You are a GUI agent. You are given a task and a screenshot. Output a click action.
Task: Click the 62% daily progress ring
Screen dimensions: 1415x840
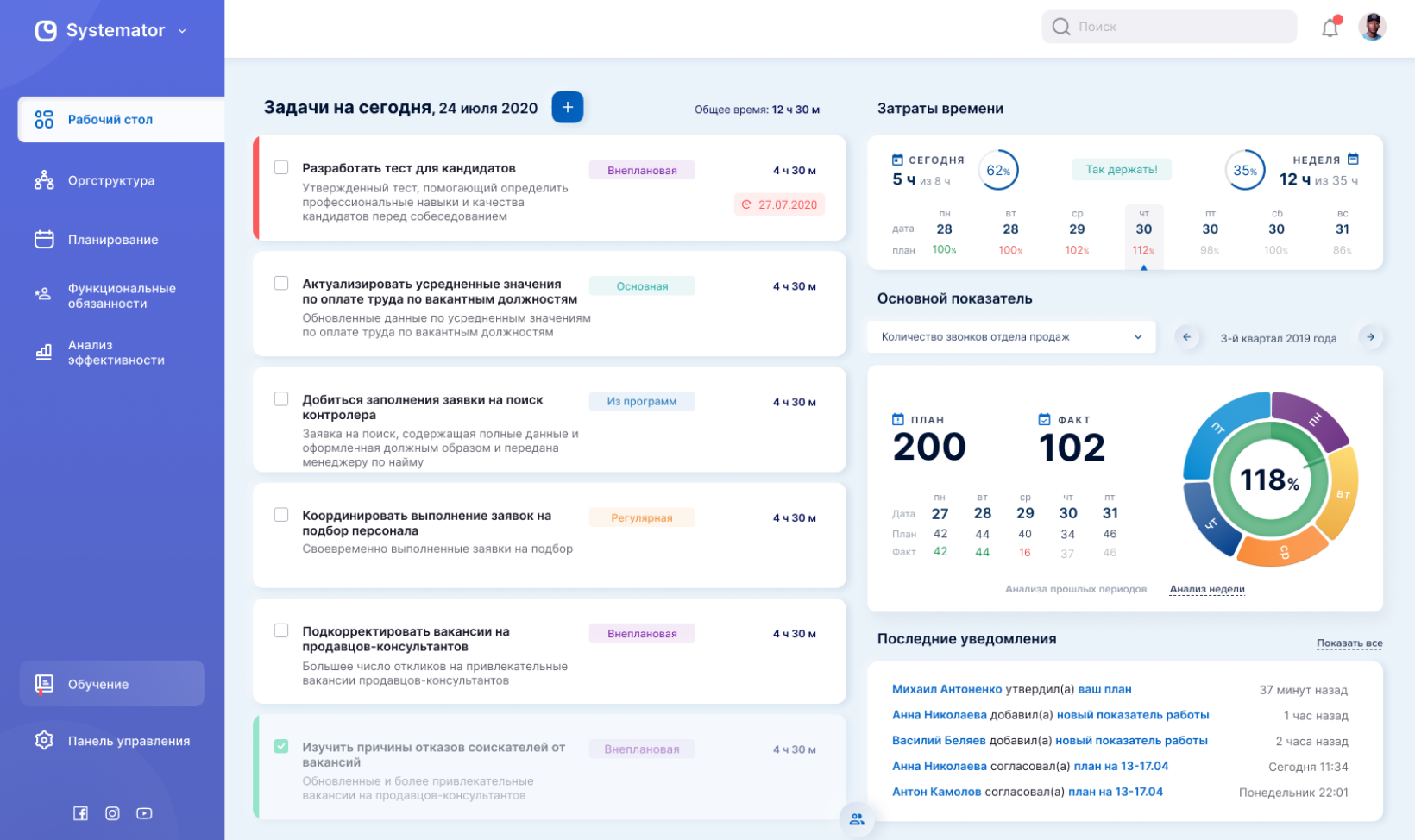tap(998, 170)
